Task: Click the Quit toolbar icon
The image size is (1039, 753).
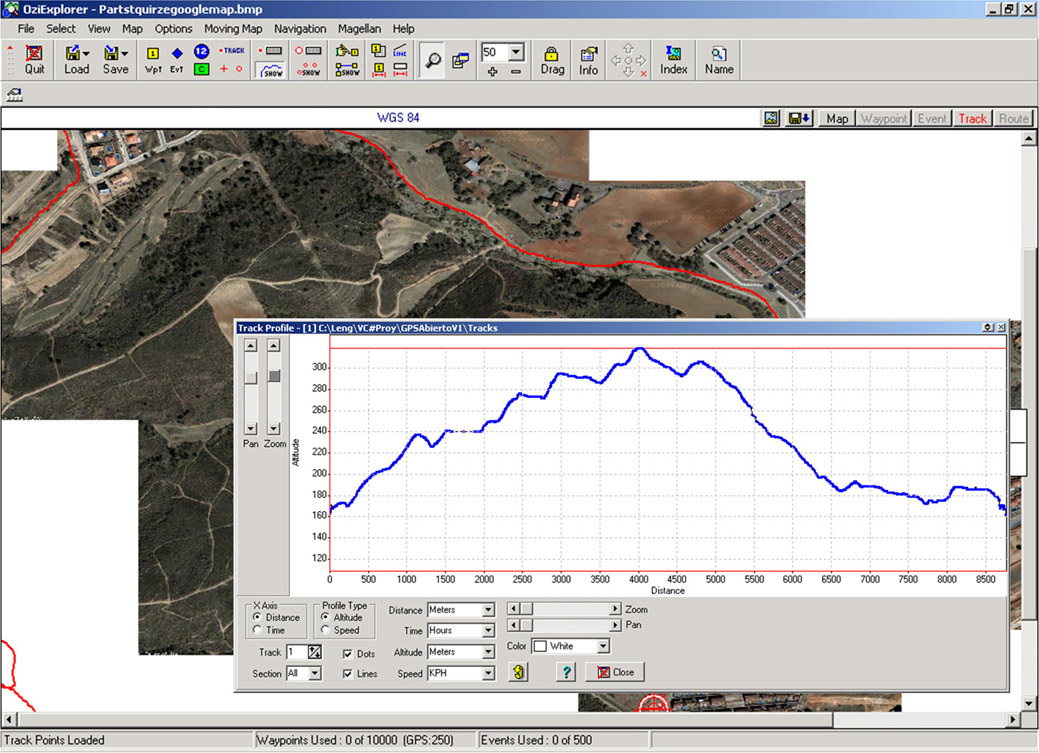Action: pos(34,60)
